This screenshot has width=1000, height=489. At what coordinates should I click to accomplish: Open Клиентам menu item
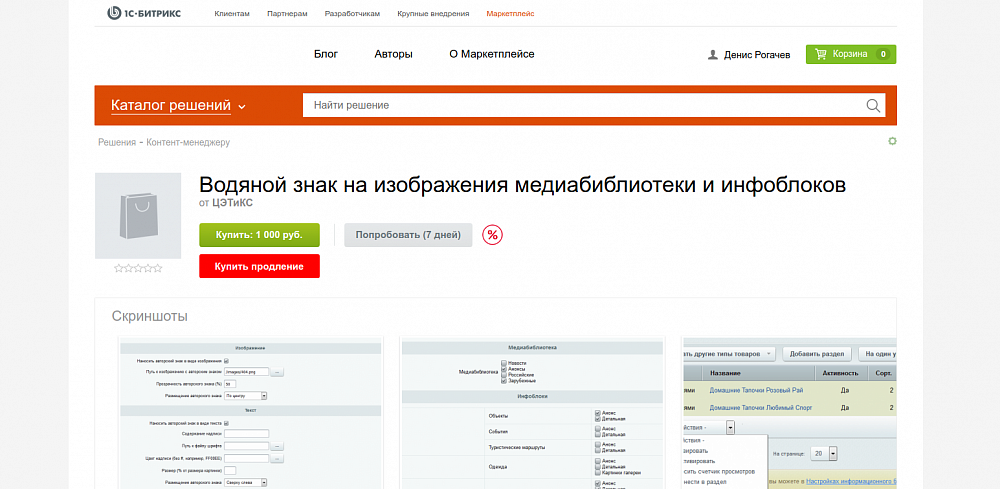pyautogui.click(x=232, y=13)
